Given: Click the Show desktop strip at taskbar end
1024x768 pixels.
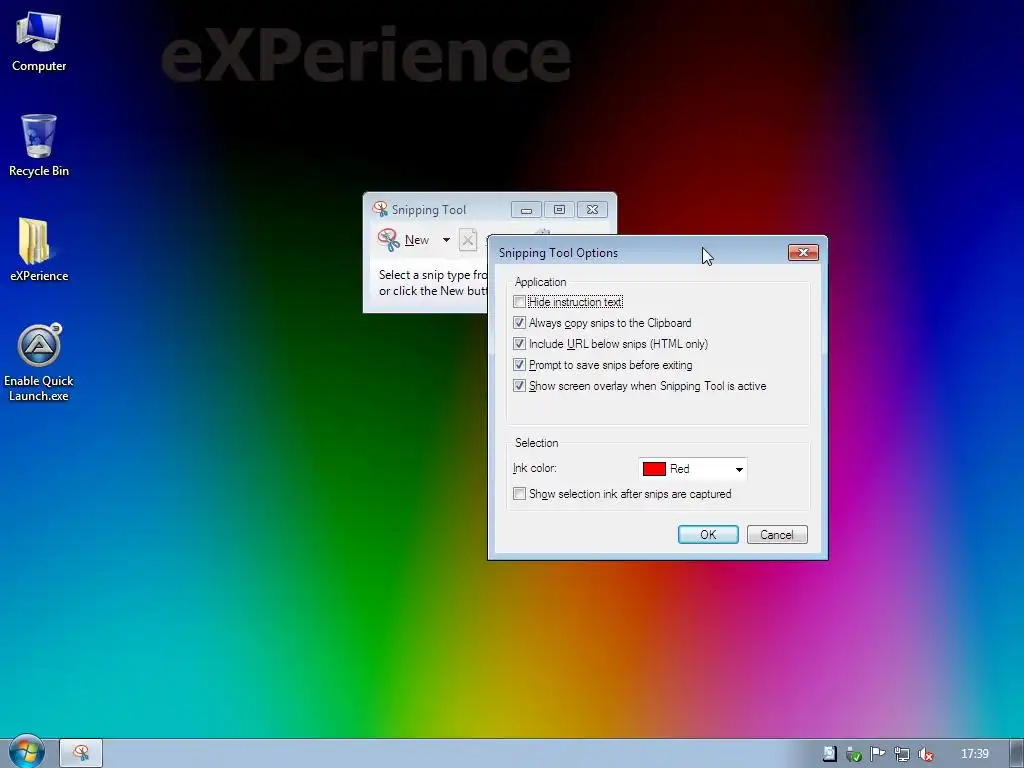Looking at the screenshot, I should [1017, 753].
